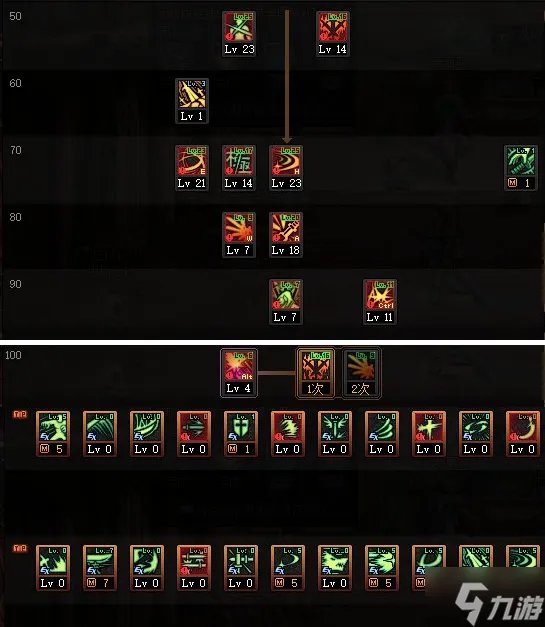Select the second-row TP skill M 7
This screenshot has width=545, height=627.
[100, 568]
